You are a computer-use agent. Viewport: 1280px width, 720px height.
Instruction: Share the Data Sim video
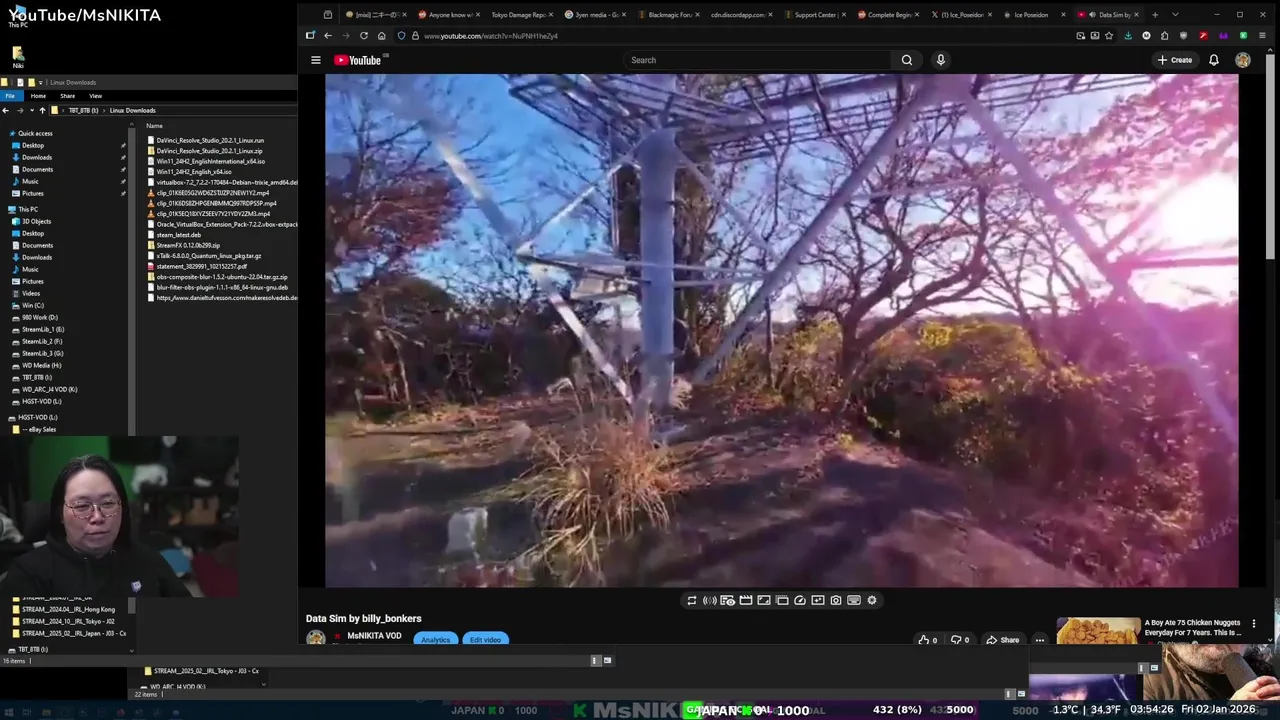pos(1003,639)
